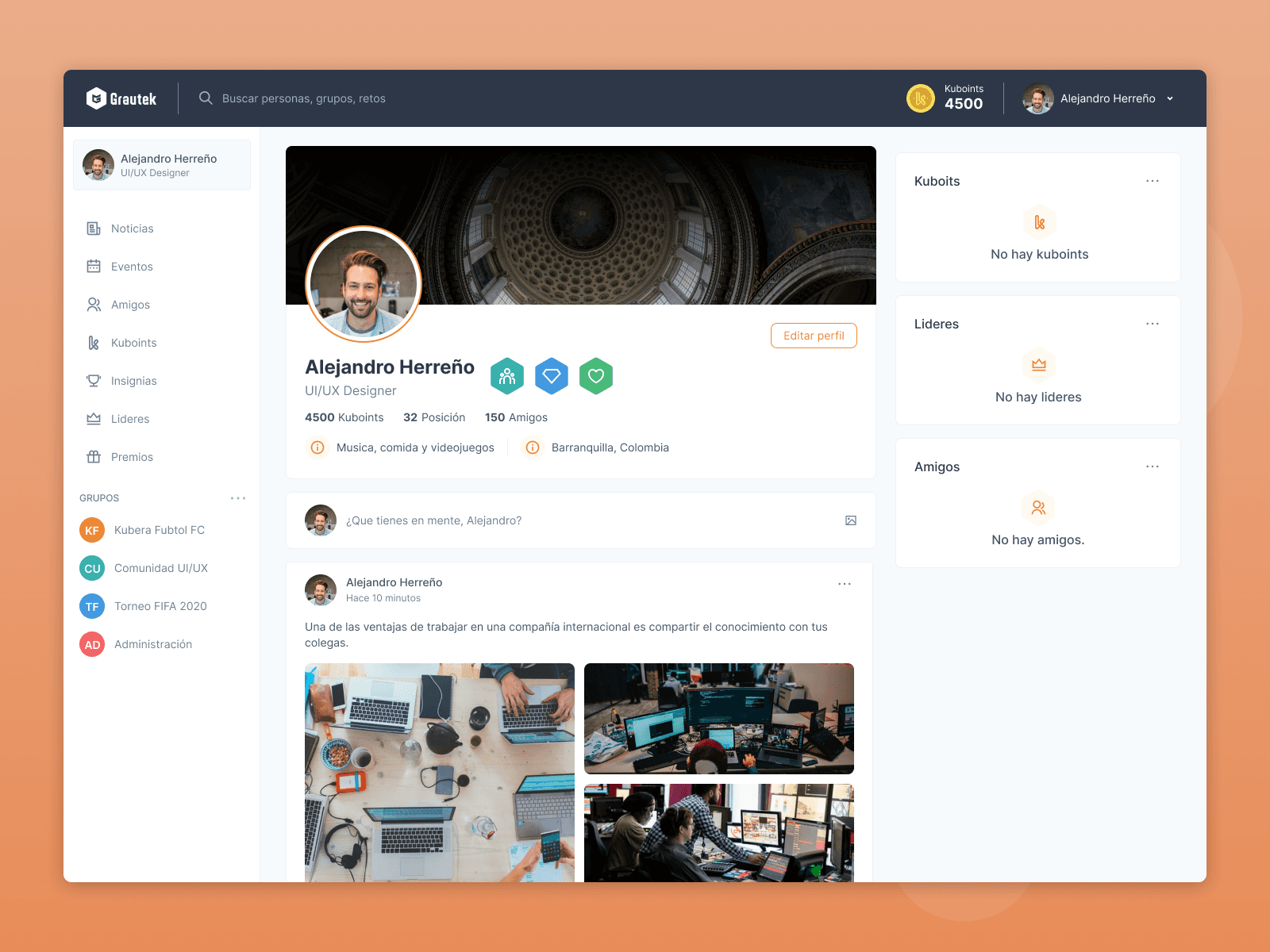The image size is (1270, 952).
Task: Attach an image to the new post
Action: click(851, 520)
